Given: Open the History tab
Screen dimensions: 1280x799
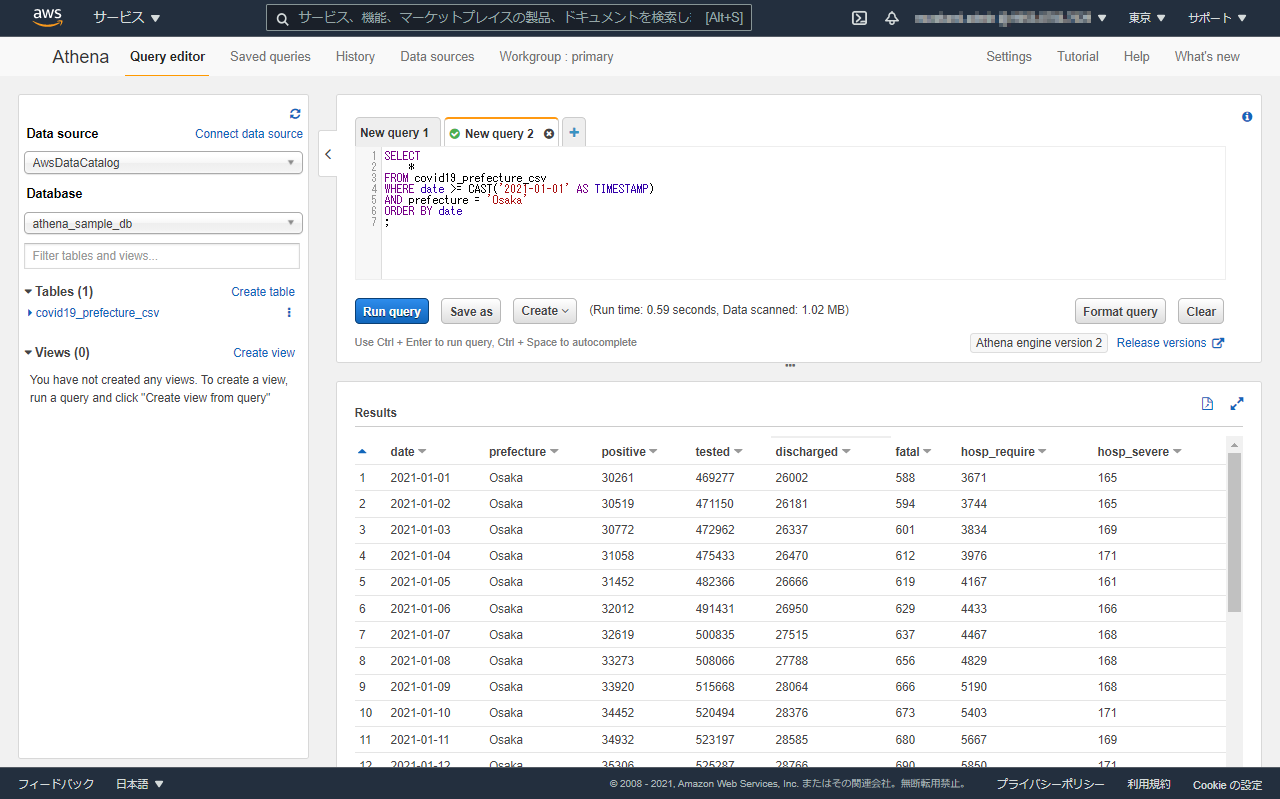Looking at the screenshot, I should click(355, 57).
